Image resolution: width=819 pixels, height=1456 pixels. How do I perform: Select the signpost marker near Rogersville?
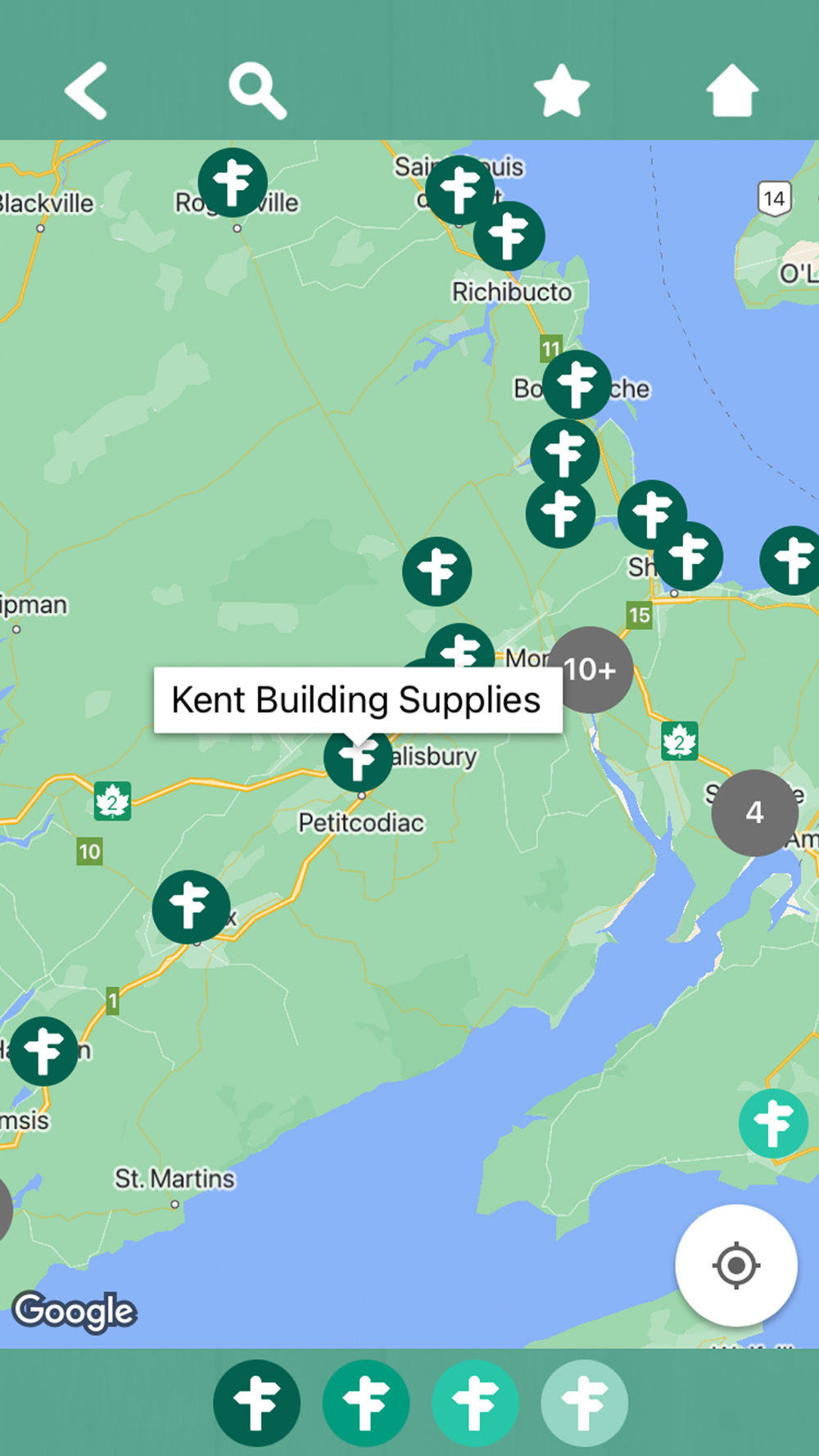click(233, 183)
